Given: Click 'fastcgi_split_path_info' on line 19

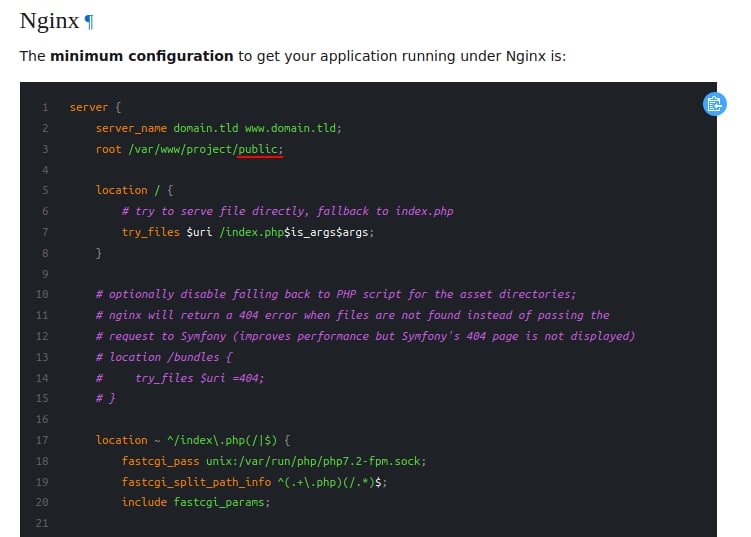Looking at the screenshot, I should coord(196,482).
